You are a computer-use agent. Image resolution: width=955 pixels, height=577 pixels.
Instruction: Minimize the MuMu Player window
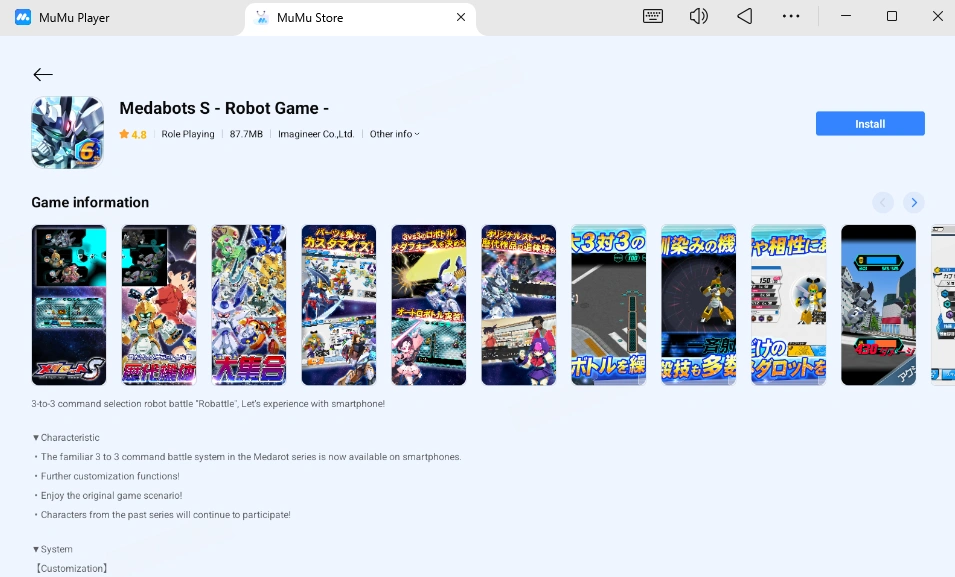(x=845, y=16)
